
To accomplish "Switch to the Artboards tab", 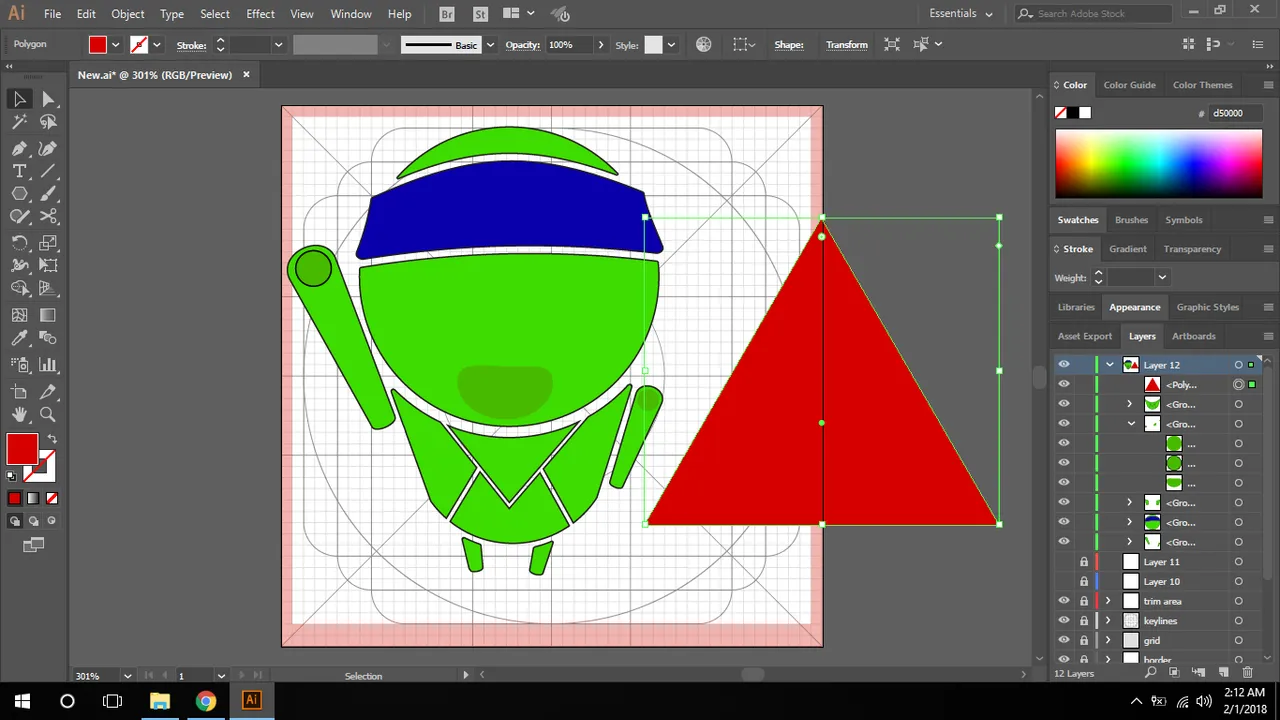I will pos(1194,336).
